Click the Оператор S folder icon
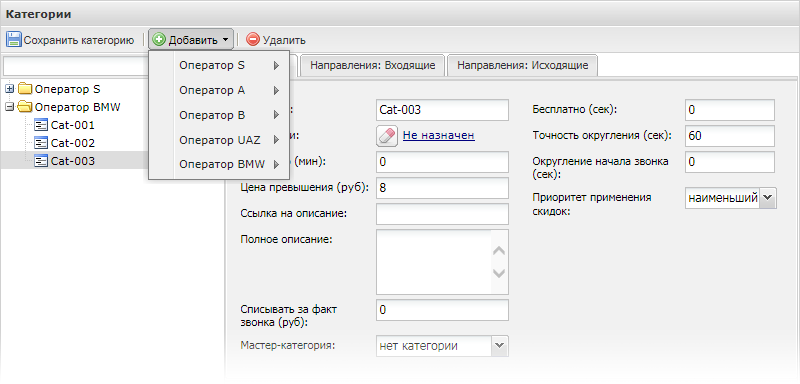This screenshot has height=384, width=800. click(25, 89)
